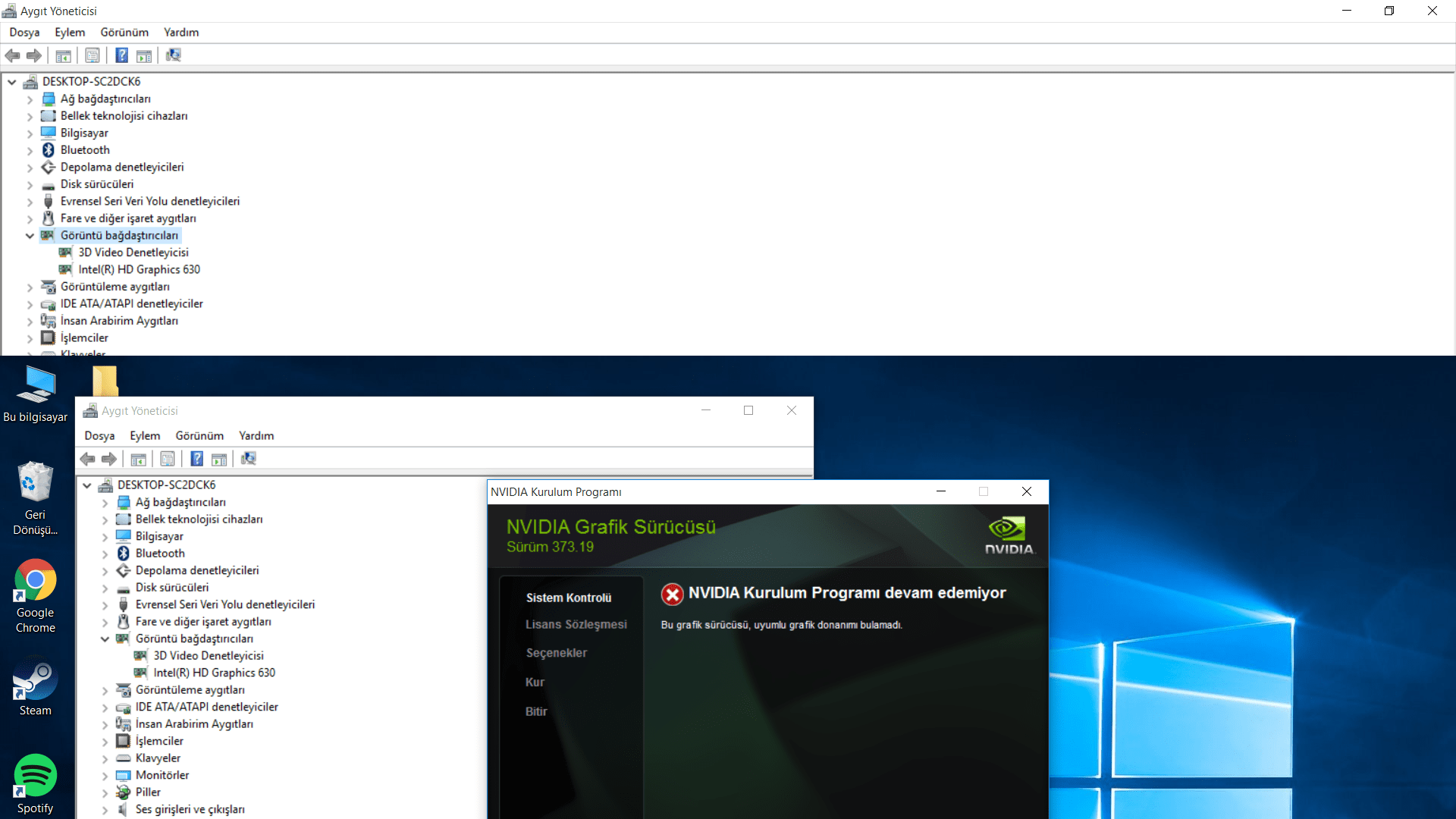The width and height of the screenshot is (1456, 819).
Task: Select 3D Video Denetleyicisi in top tree
Action: [133, 253]
